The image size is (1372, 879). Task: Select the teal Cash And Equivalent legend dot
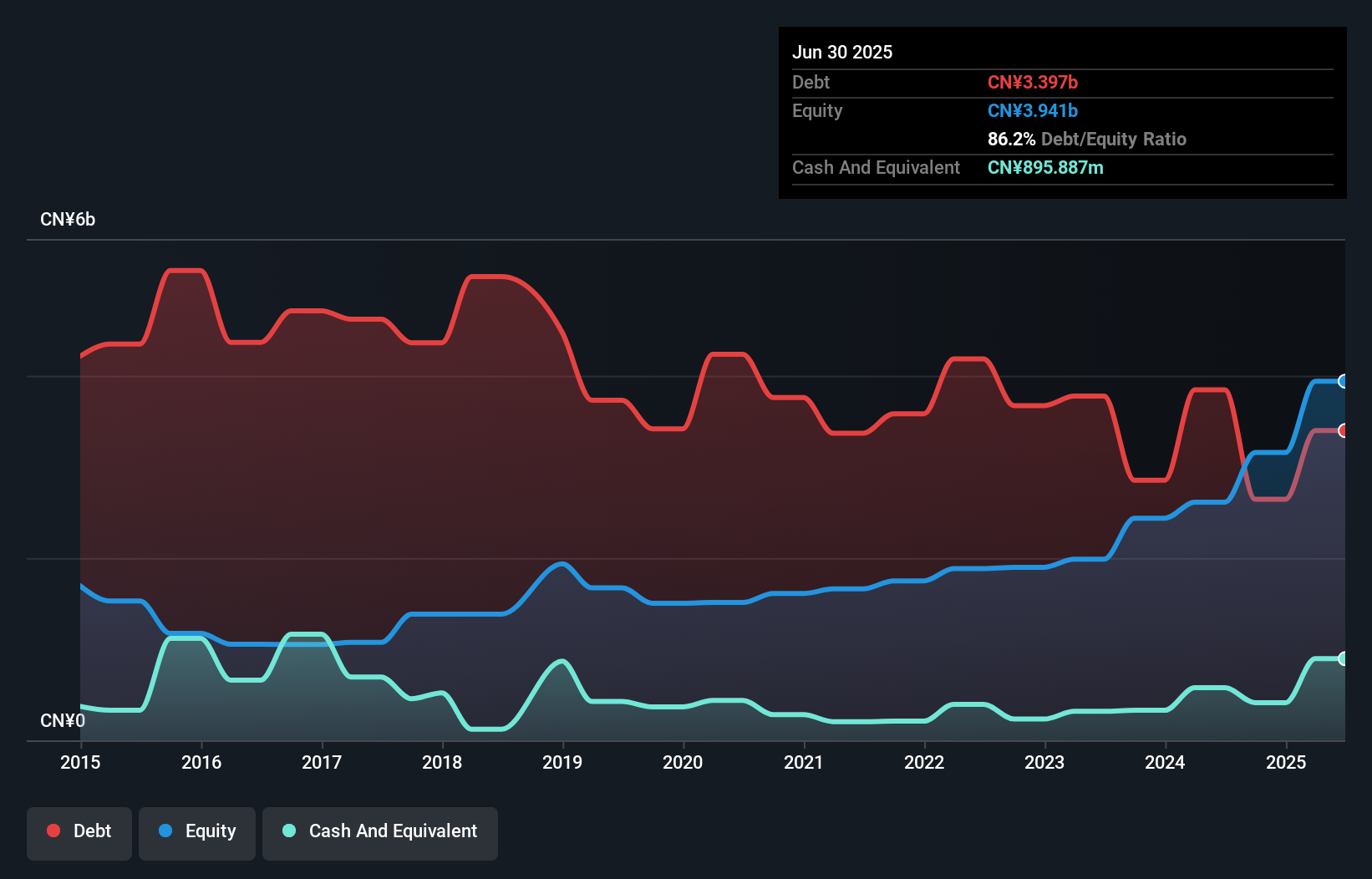coord(288,831)
